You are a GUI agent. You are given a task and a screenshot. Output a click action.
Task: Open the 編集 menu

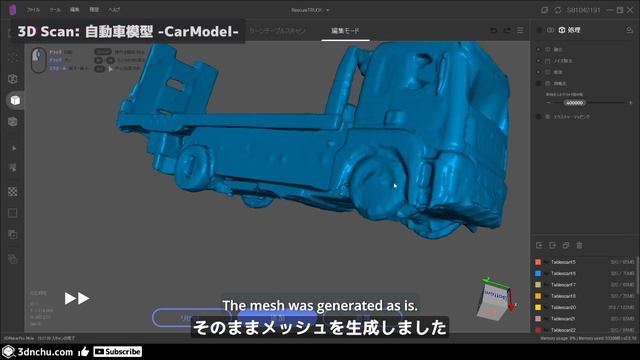pyautogui.click(x=74, y=10)
